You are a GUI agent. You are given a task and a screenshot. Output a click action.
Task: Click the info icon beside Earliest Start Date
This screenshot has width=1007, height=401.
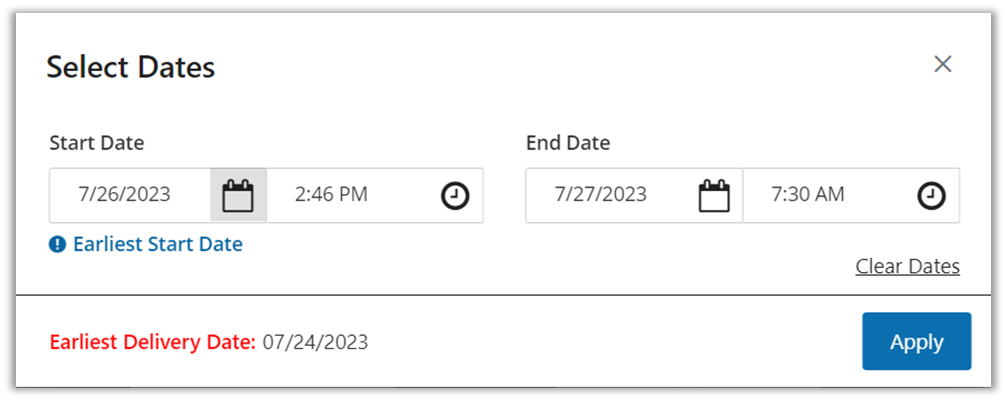[58, 244]
